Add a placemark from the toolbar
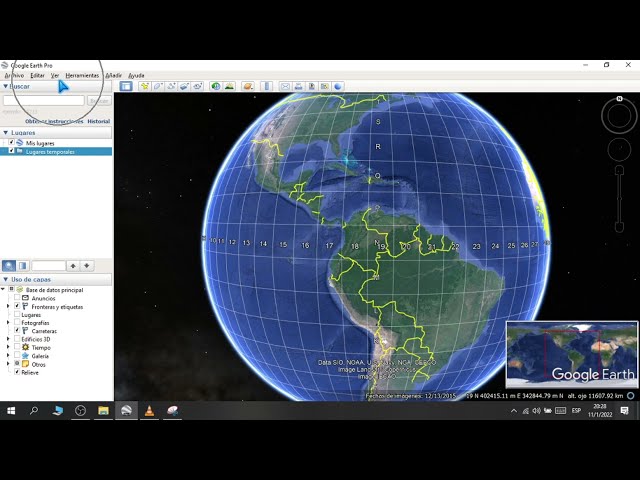 pyautogui.click(x=144, y=86)
